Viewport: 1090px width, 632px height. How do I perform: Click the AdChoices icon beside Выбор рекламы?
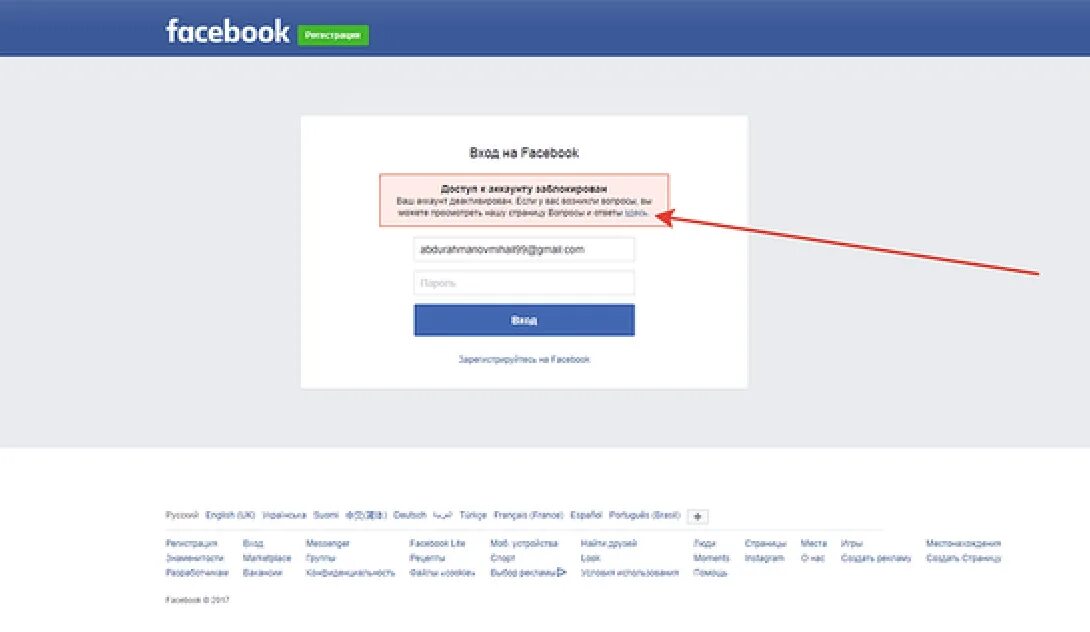pos(562,572)
